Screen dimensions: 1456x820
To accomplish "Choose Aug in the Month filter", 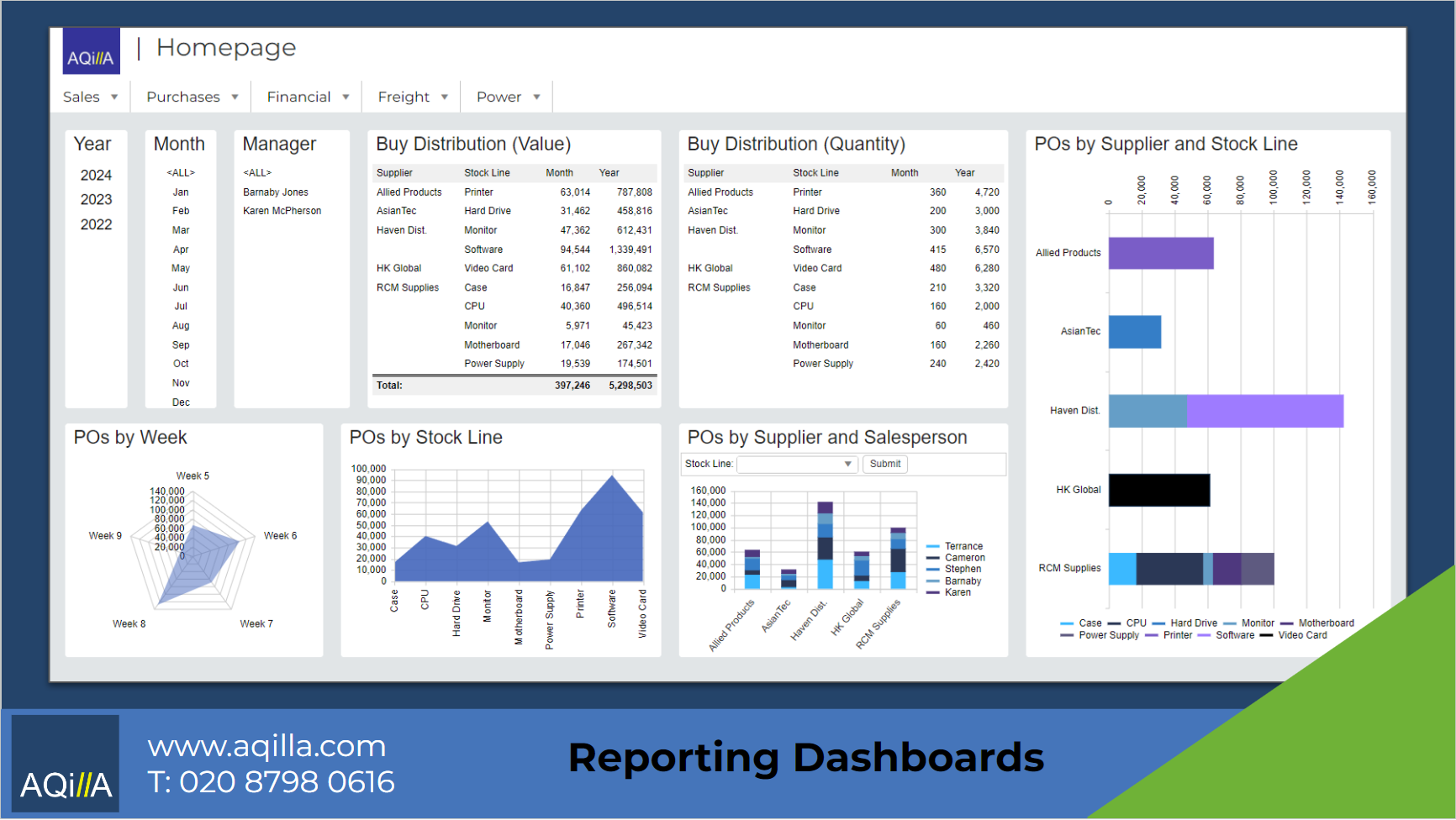I will [x=181, y=326].
